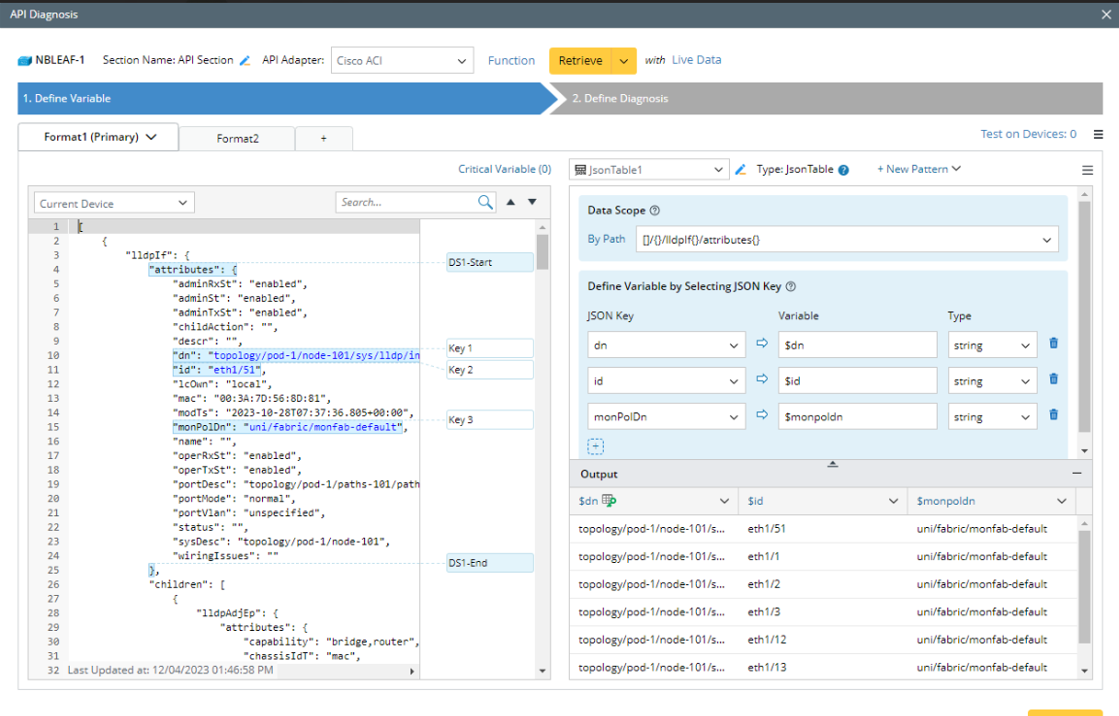The width and height of the screenshot is (1119, 716).
Task: Click the search magnifier icon in JSON viewer
Action: point(485,202)
